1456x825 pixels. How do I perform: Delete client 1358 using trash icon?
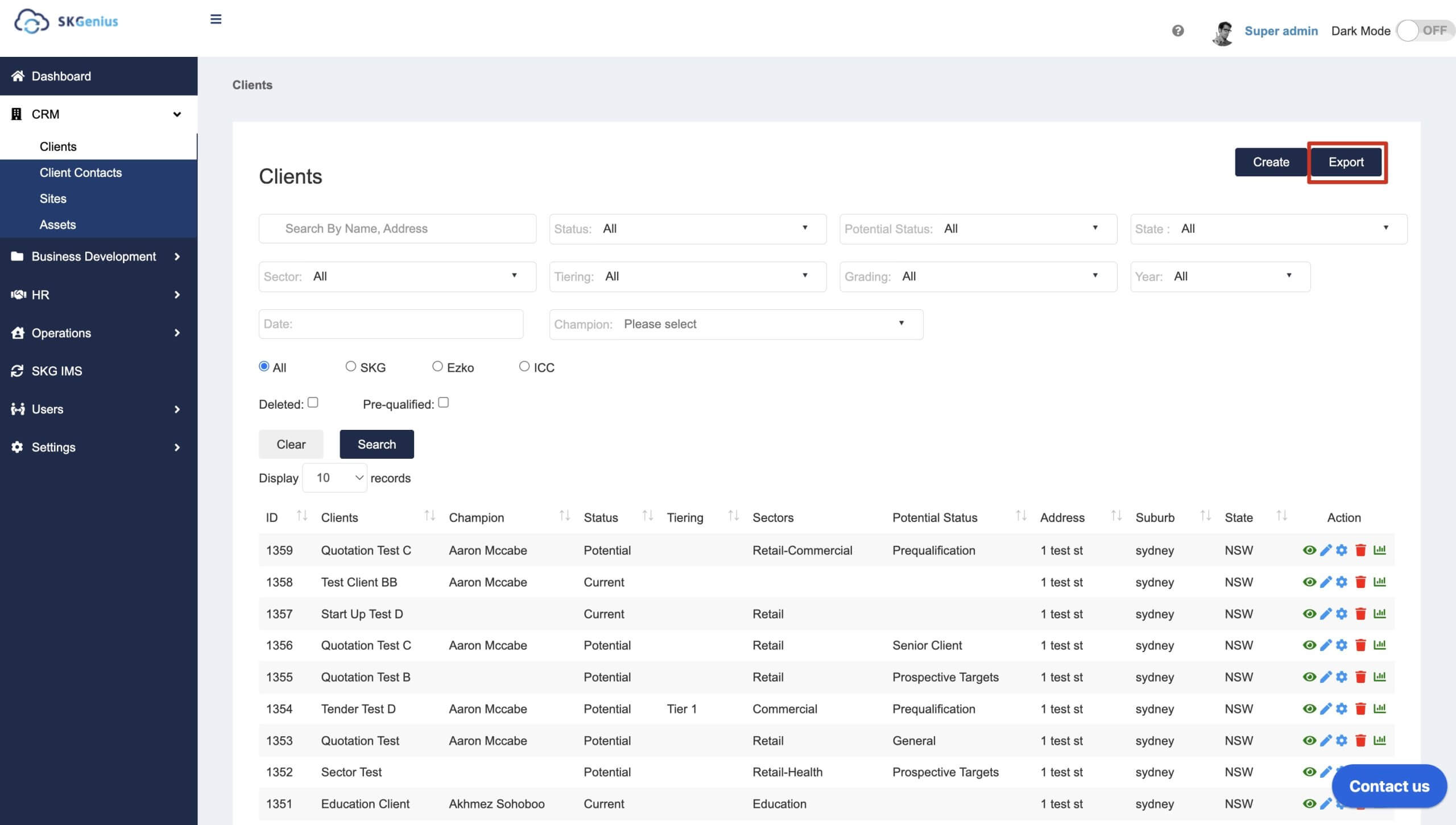[1360, 582]
